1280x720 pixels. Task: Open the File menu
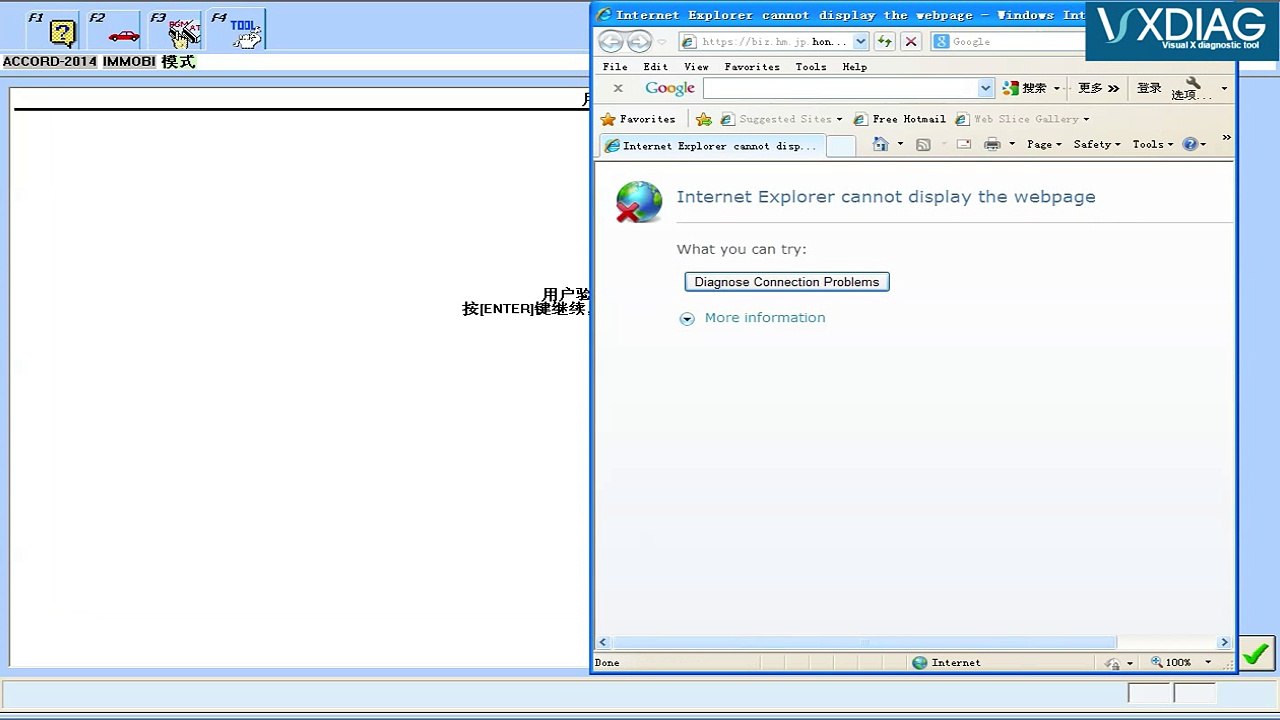615,67
